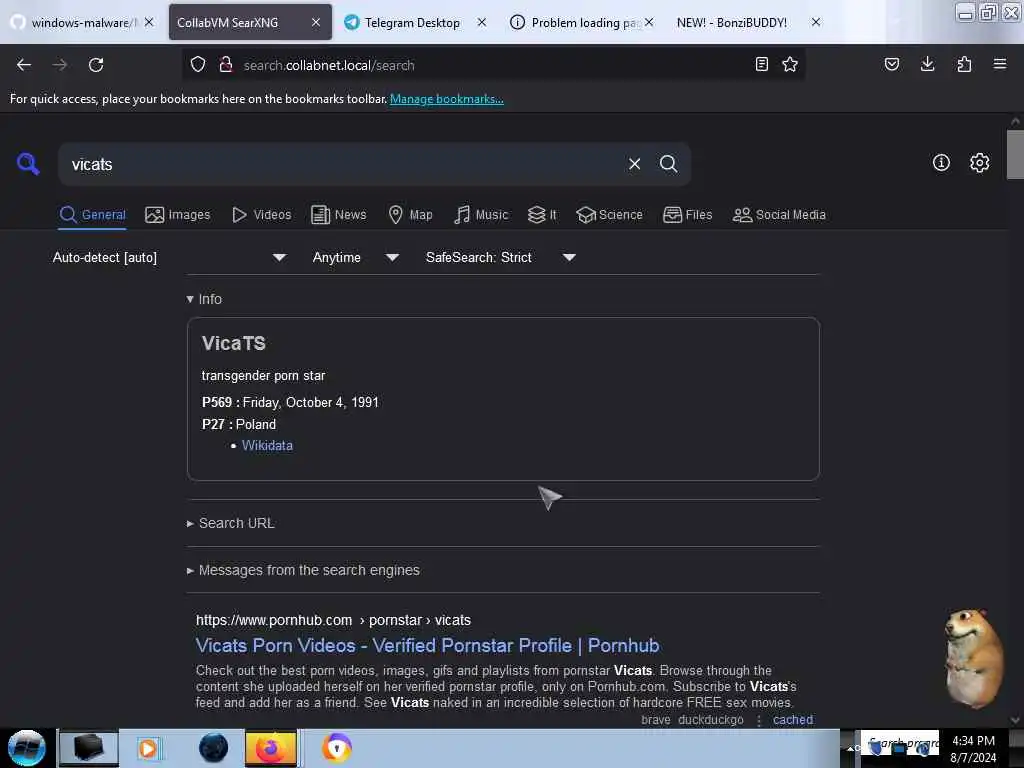This screenshot has width=1024, height=768.
Task: Open the black box taskbar application
Action: [x=88, y=748]
